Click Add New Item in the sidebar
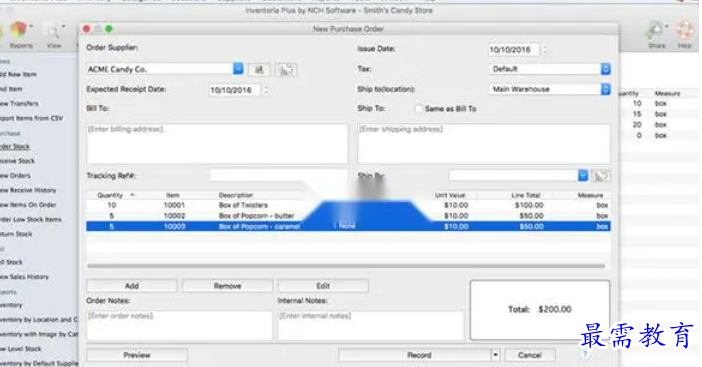The height and width of the screenshot is (367, 702). click(x=18, y=74)
